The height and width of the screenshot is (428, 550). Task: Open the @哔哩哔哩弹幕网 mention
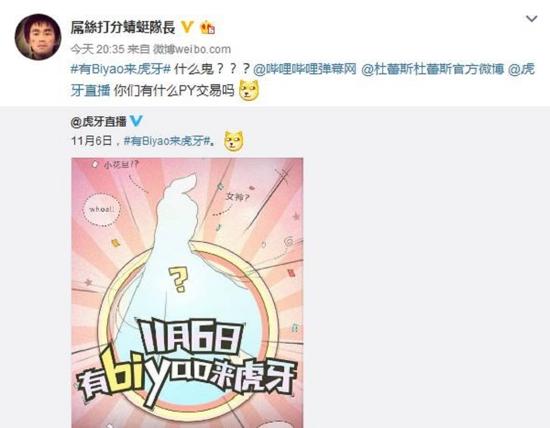[x=304, y=69]
